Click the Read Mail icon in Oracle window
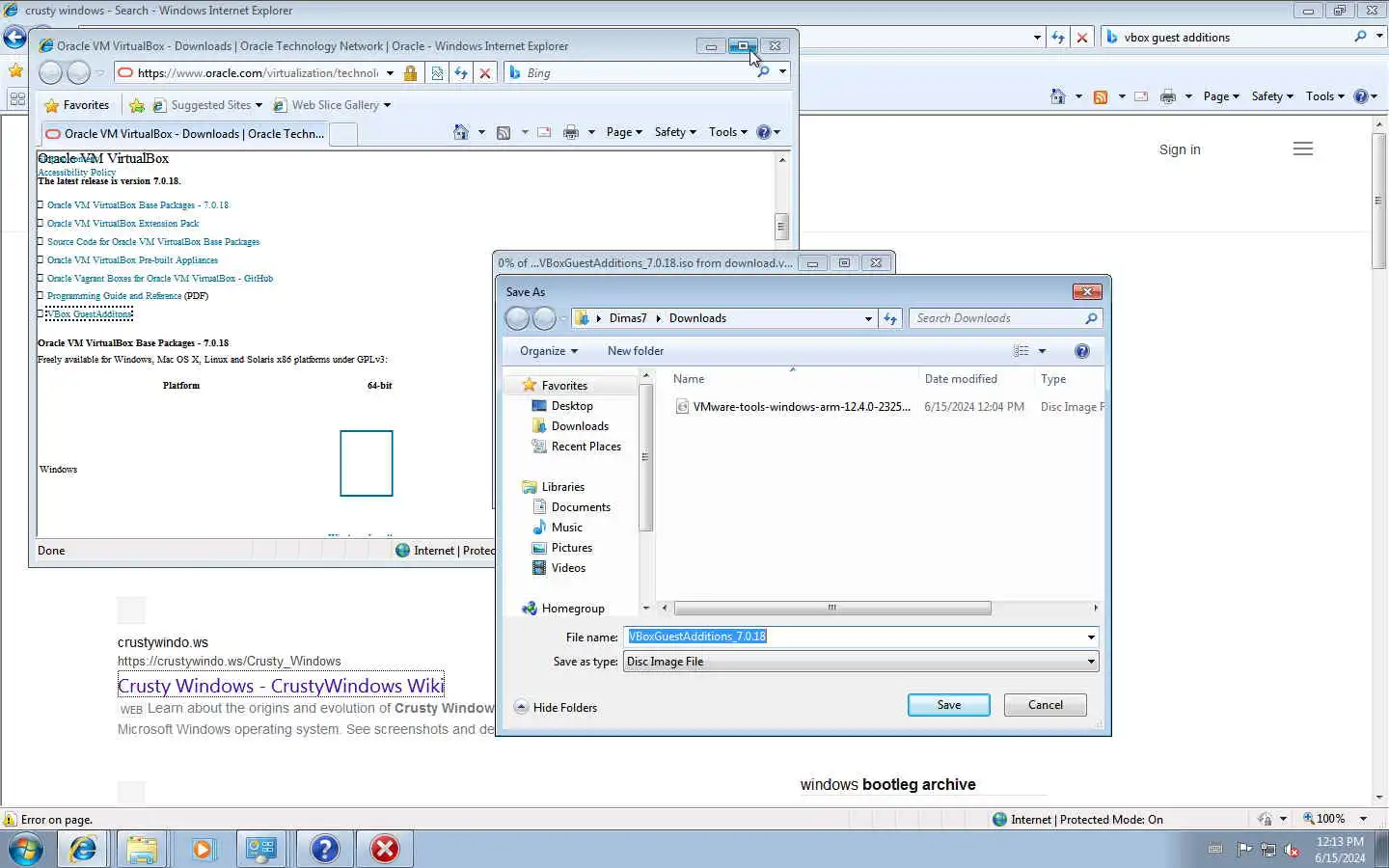Screen dimensions: 1389x868 (x=544, y=132)
